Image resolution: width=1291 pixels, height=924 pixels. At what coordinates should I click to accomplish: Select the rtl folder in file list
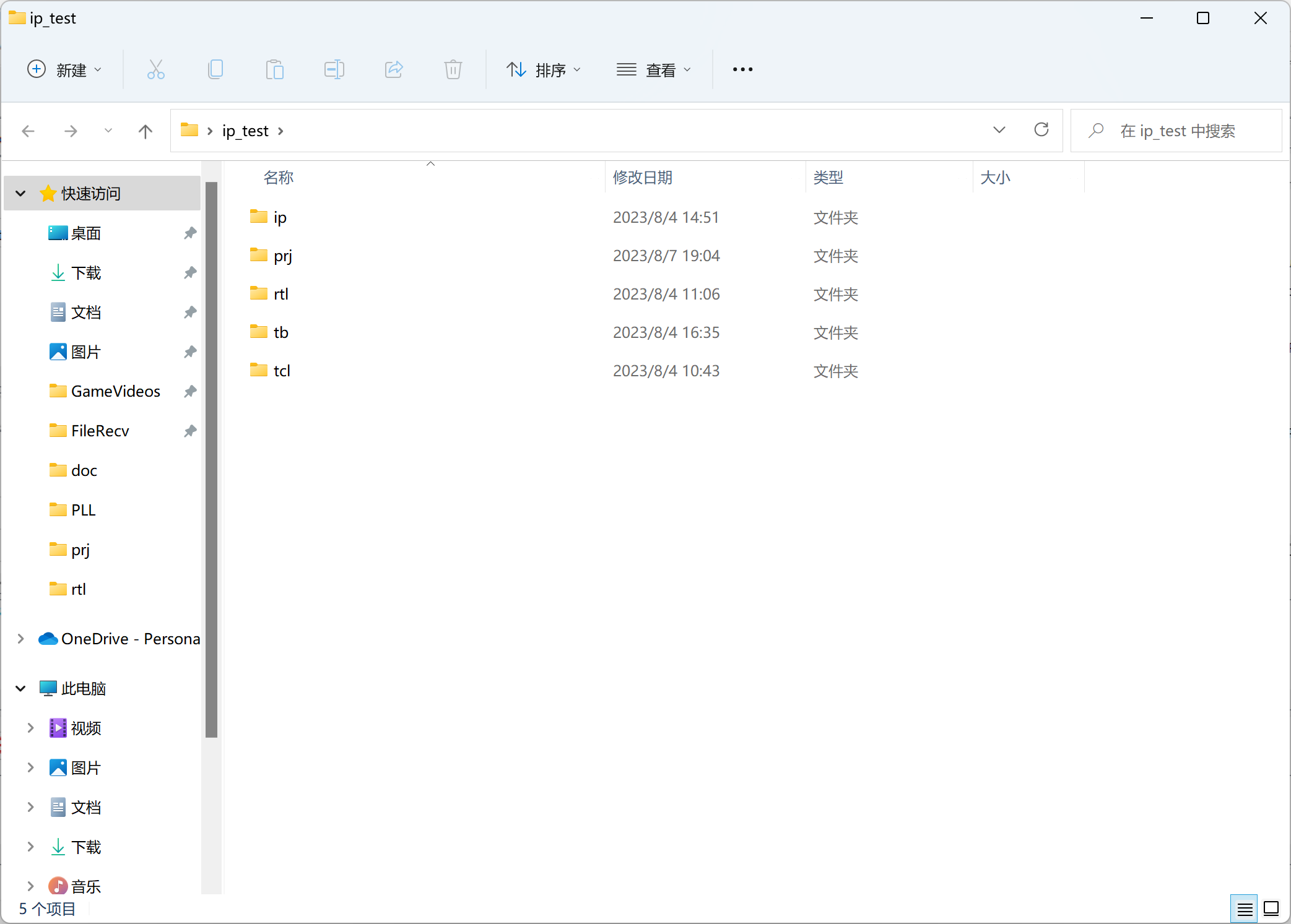(281, 295)
